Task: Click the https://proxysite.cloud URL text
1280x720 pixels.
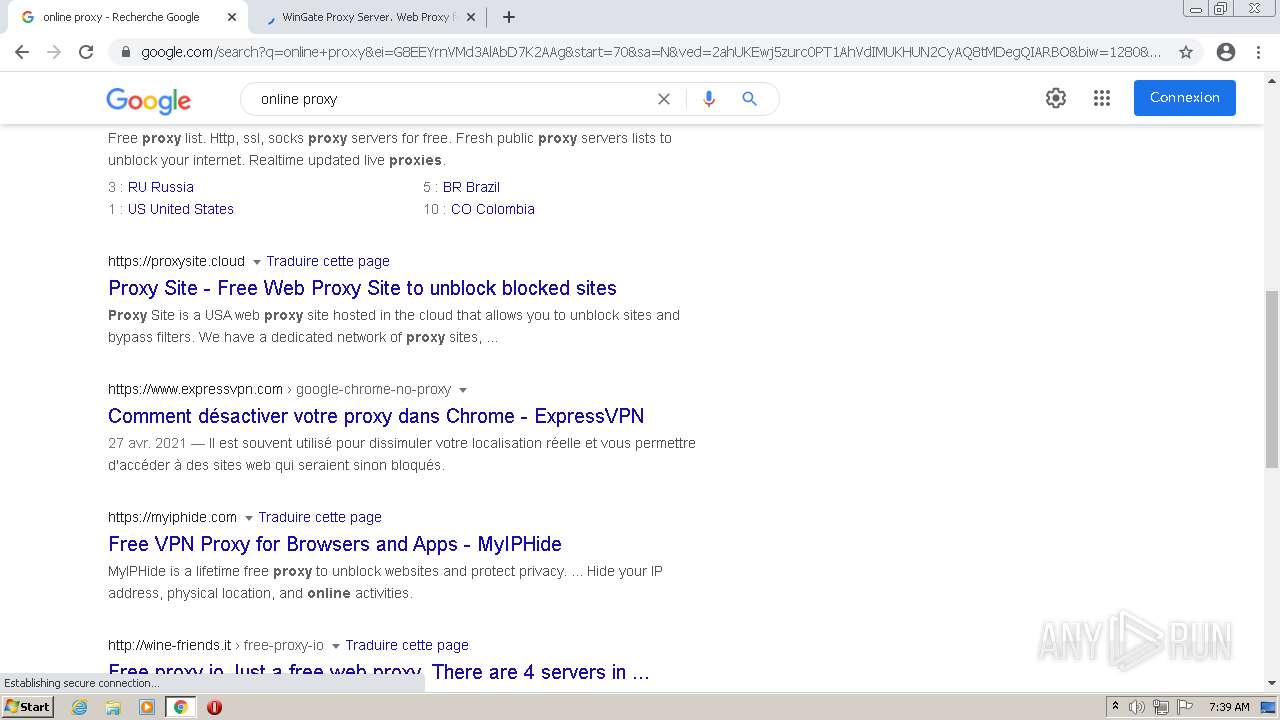Action: [176, 261]
